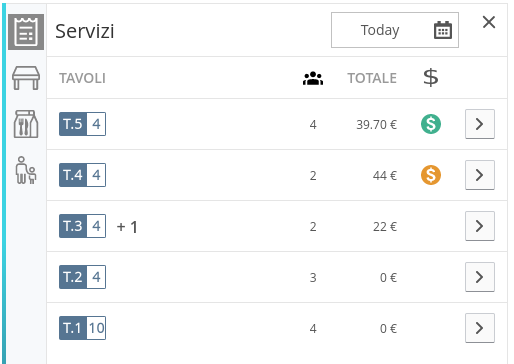
Task: Select the takeaway food bag icon
Action: point(26,124)
